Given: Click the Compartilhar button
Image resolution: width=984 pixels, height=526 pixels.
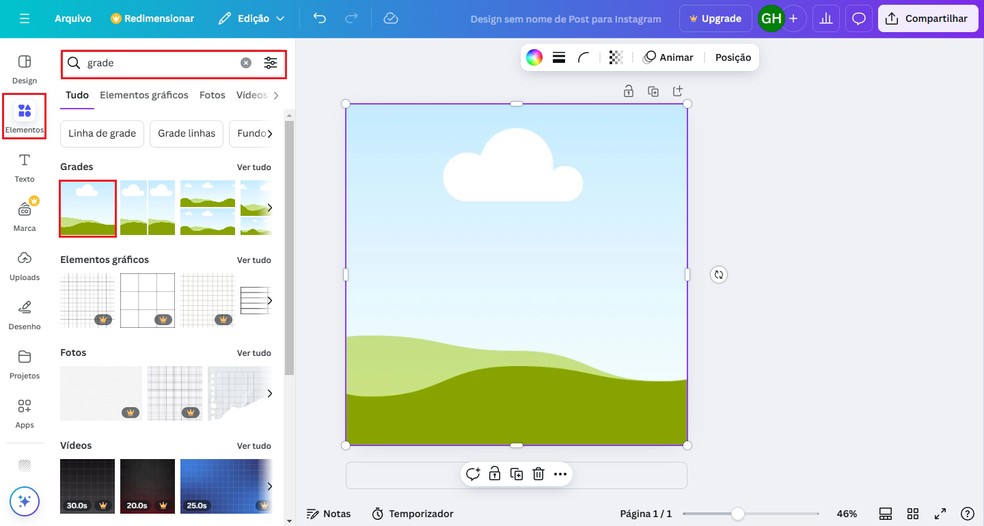Looking at the screenshot, I should point(927,18).
